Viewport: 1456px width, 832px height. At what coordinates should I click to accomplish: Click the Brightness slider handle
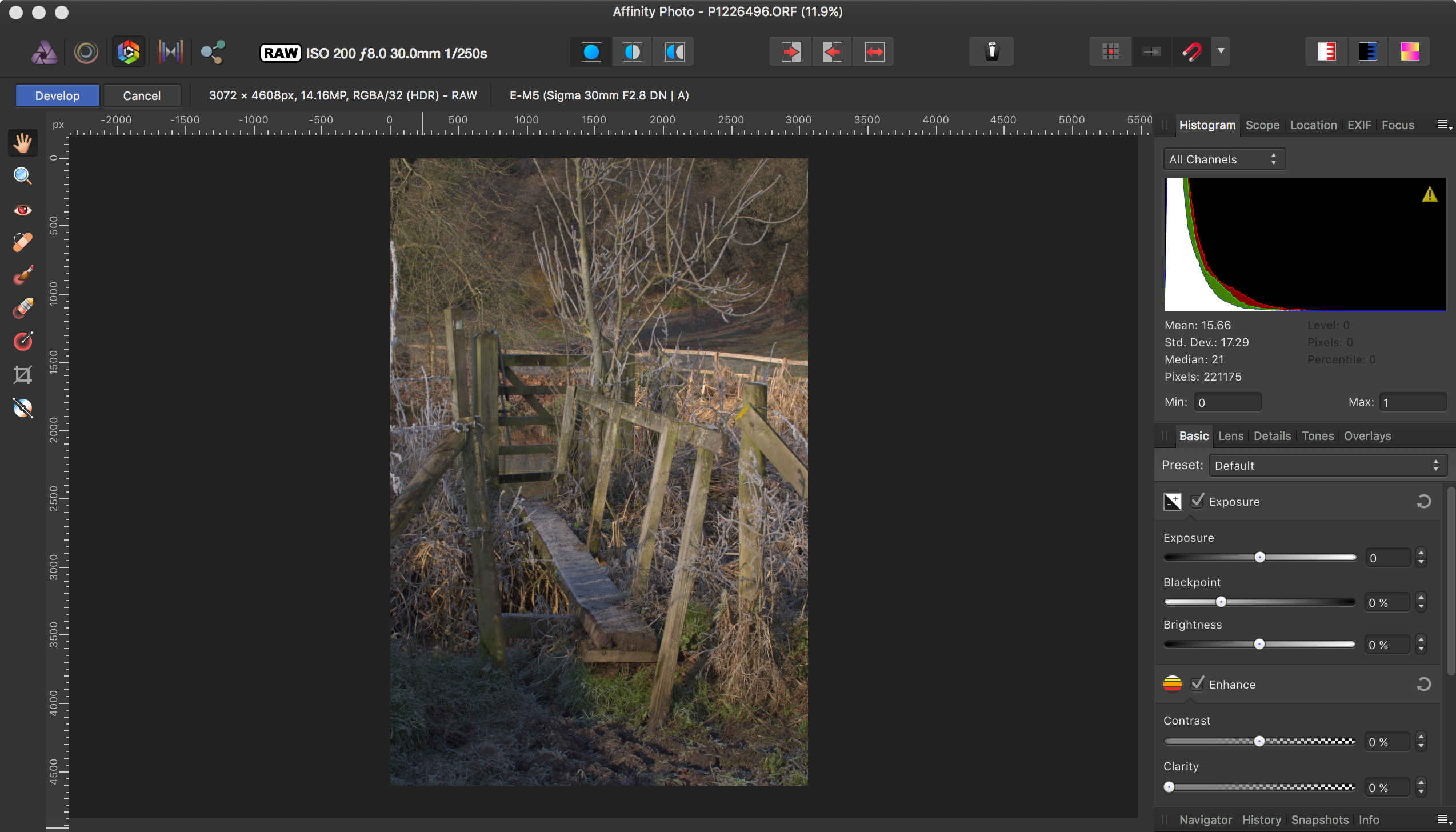point(1259,645)
